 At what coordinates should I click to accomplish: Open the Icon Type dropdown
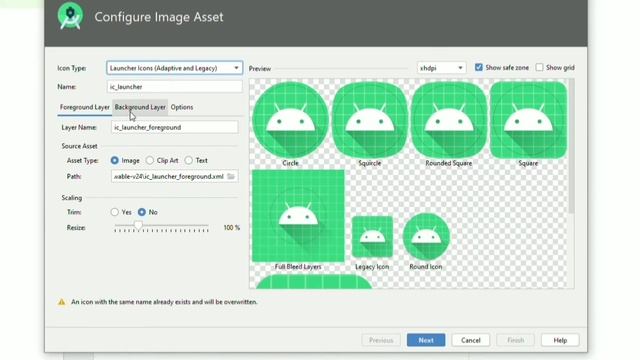click(x=175, y=68)
